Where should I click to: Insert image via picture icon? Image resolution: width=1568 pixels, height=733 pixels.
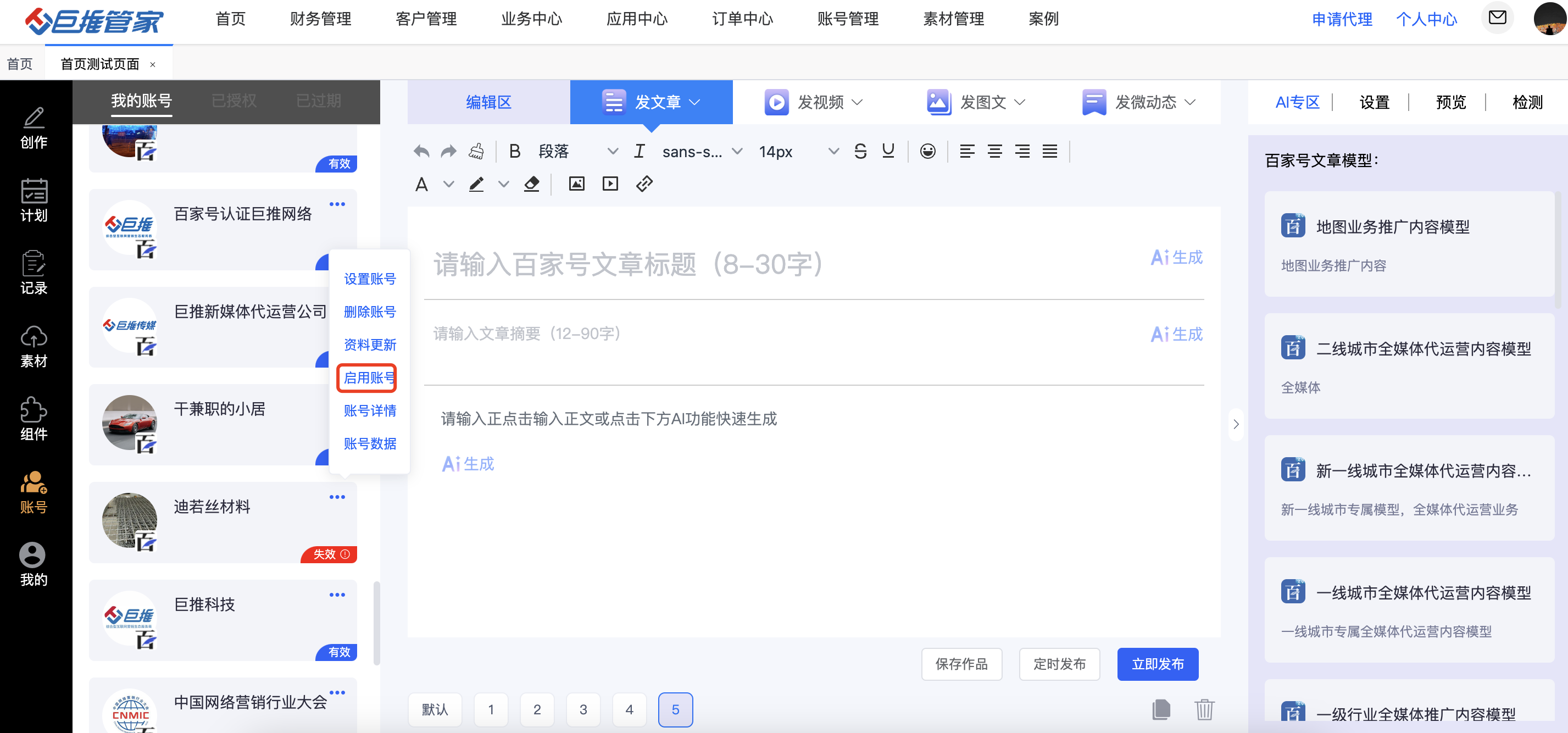pos(576,184)
